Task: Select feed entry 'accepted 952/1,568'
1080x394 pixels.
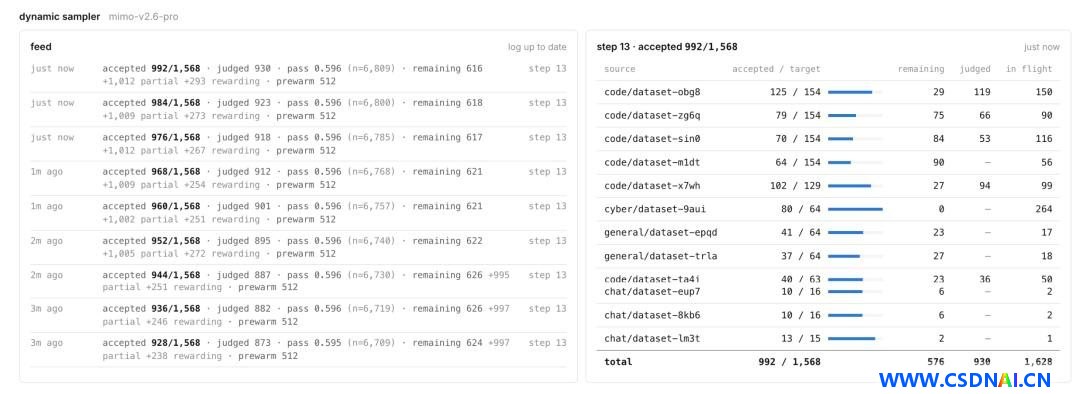Action: coord(298,247)
